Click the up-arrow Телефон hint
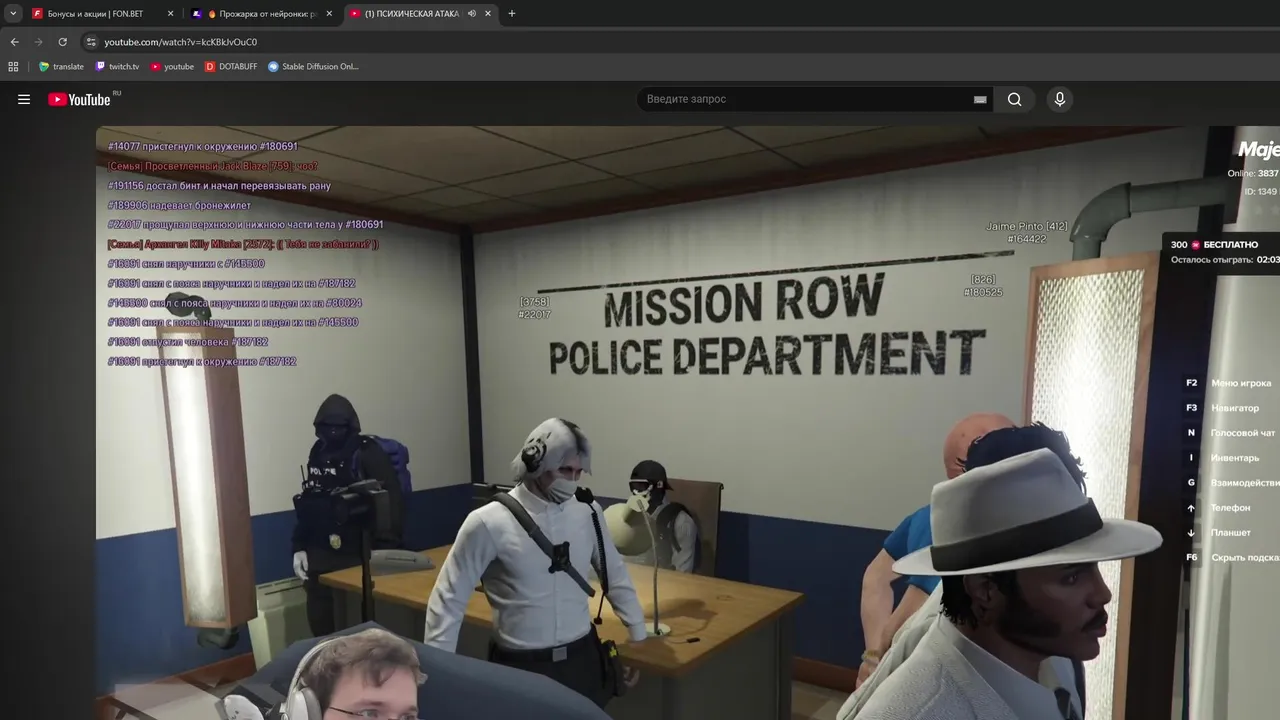Image resolution: width=1280 pixels, height=720 pixels. [1218, 508]
